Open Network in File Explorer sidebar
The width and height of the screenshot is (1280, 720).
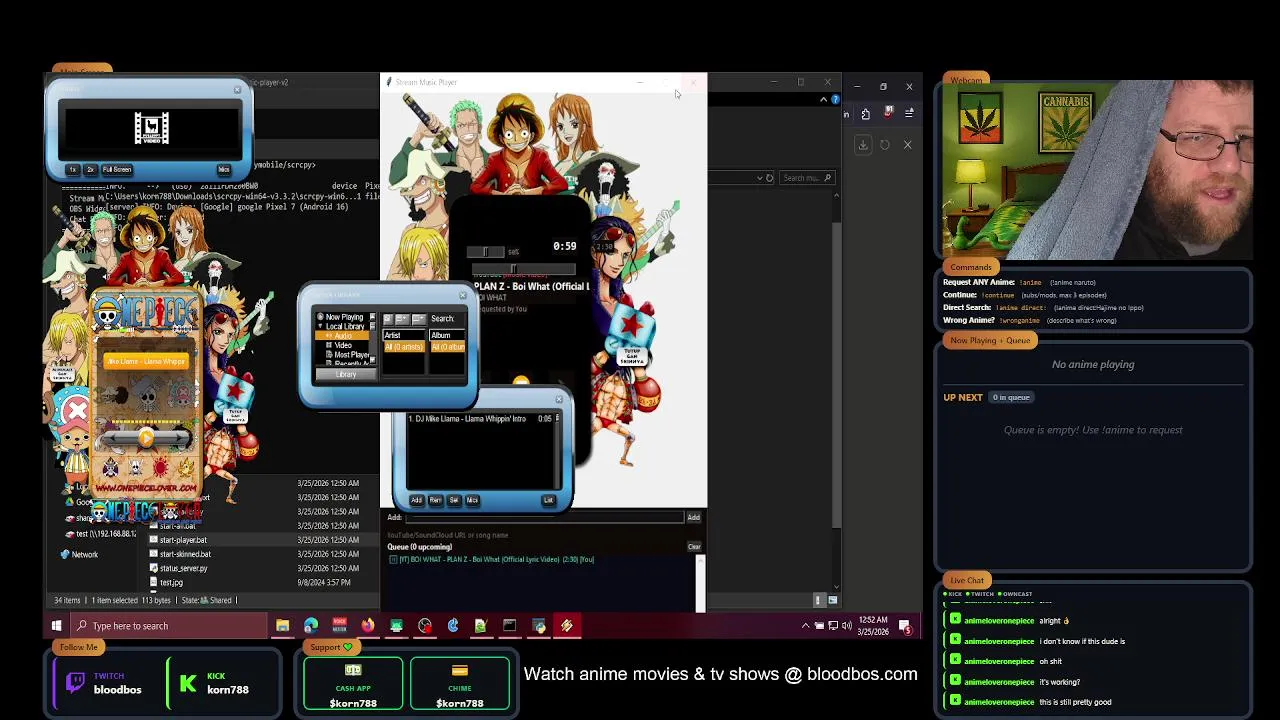(79, 555)
